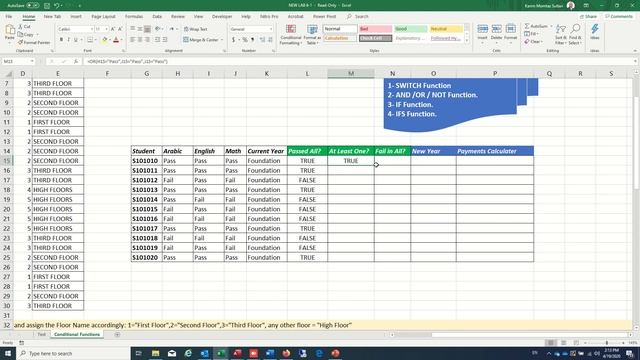Click the Decrease Font Size icon
This screenshot has height=360, width=640.
click(120, 29)
